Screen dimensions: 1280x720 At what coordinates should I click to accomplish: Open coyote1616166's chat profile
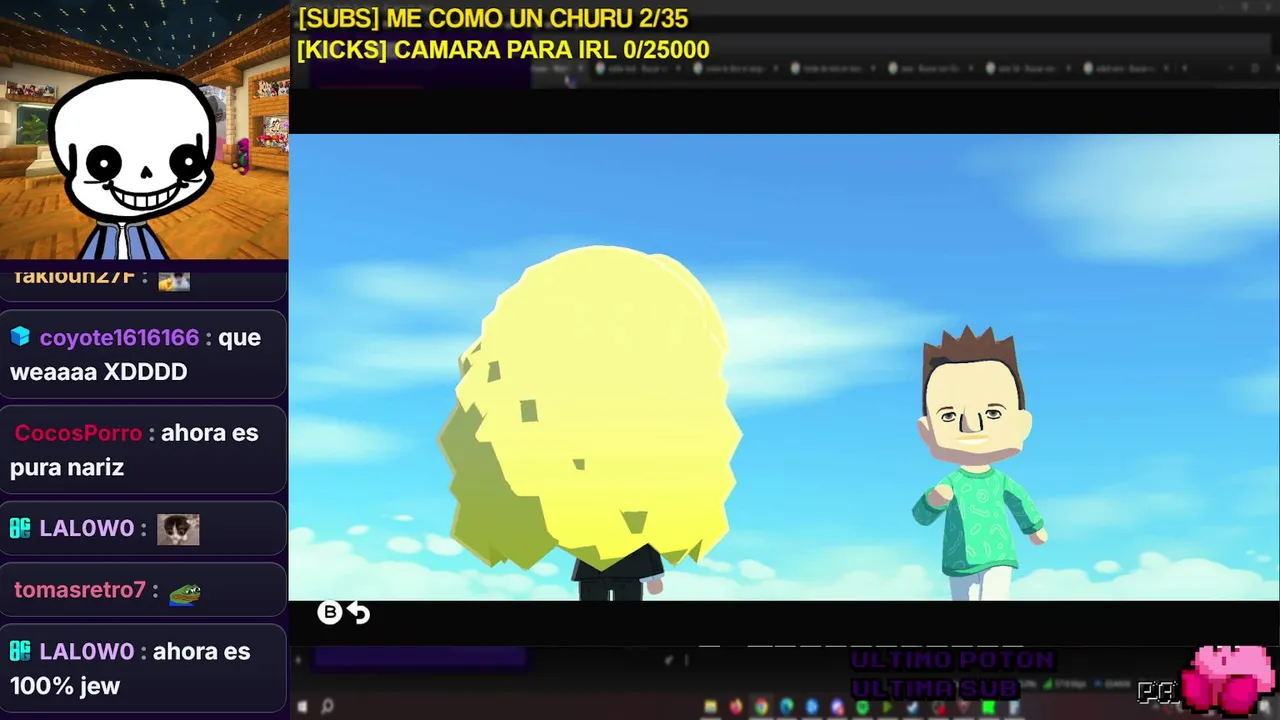click(119, 338)
